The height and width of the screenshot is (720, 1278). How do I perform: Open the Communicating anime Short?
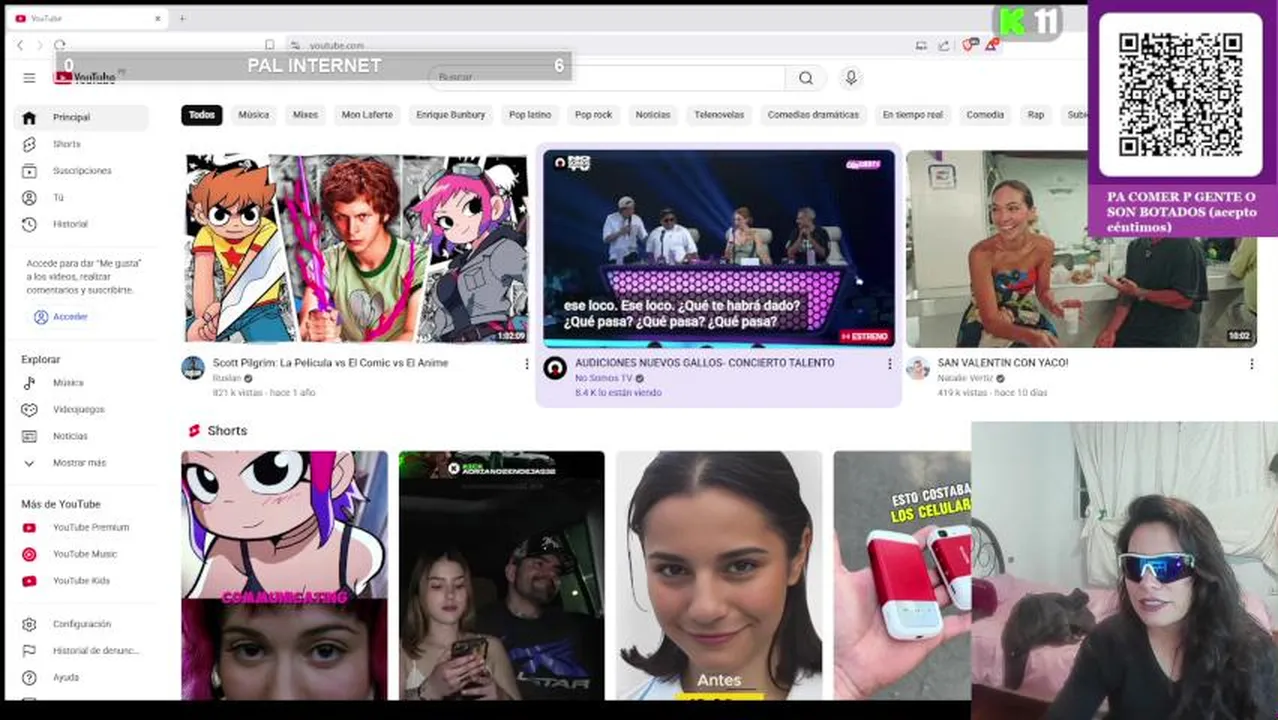coord(284,575)
